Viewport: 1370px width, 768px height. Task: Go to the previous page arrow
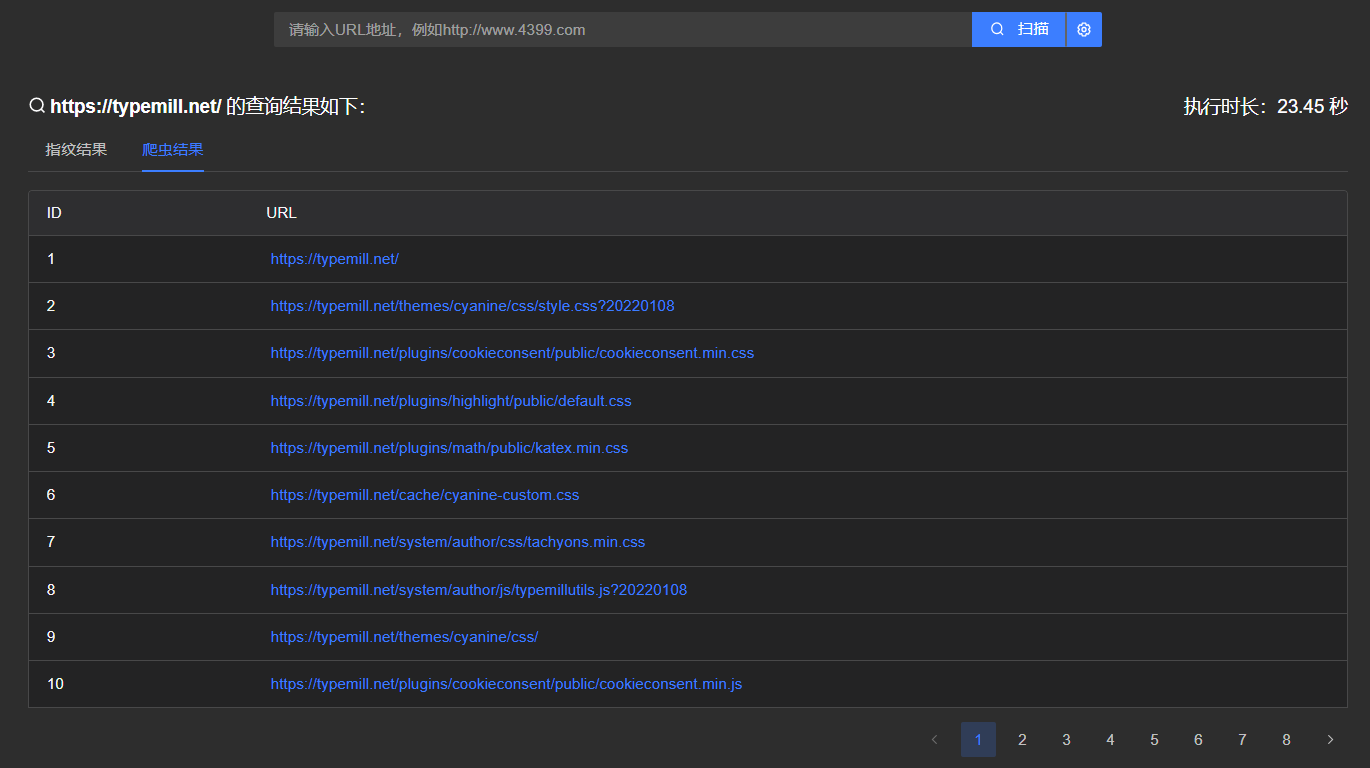coord(934,740)
